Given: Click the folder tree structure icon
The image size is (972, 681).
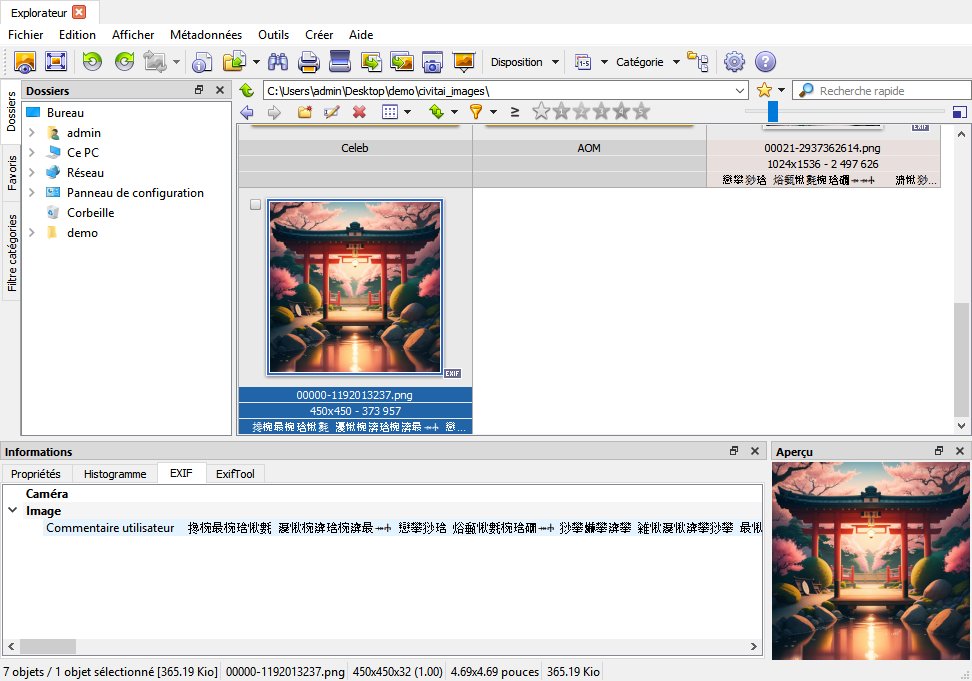Looking at the screenshot, I should pyautogui.click(x=698, y=61).
